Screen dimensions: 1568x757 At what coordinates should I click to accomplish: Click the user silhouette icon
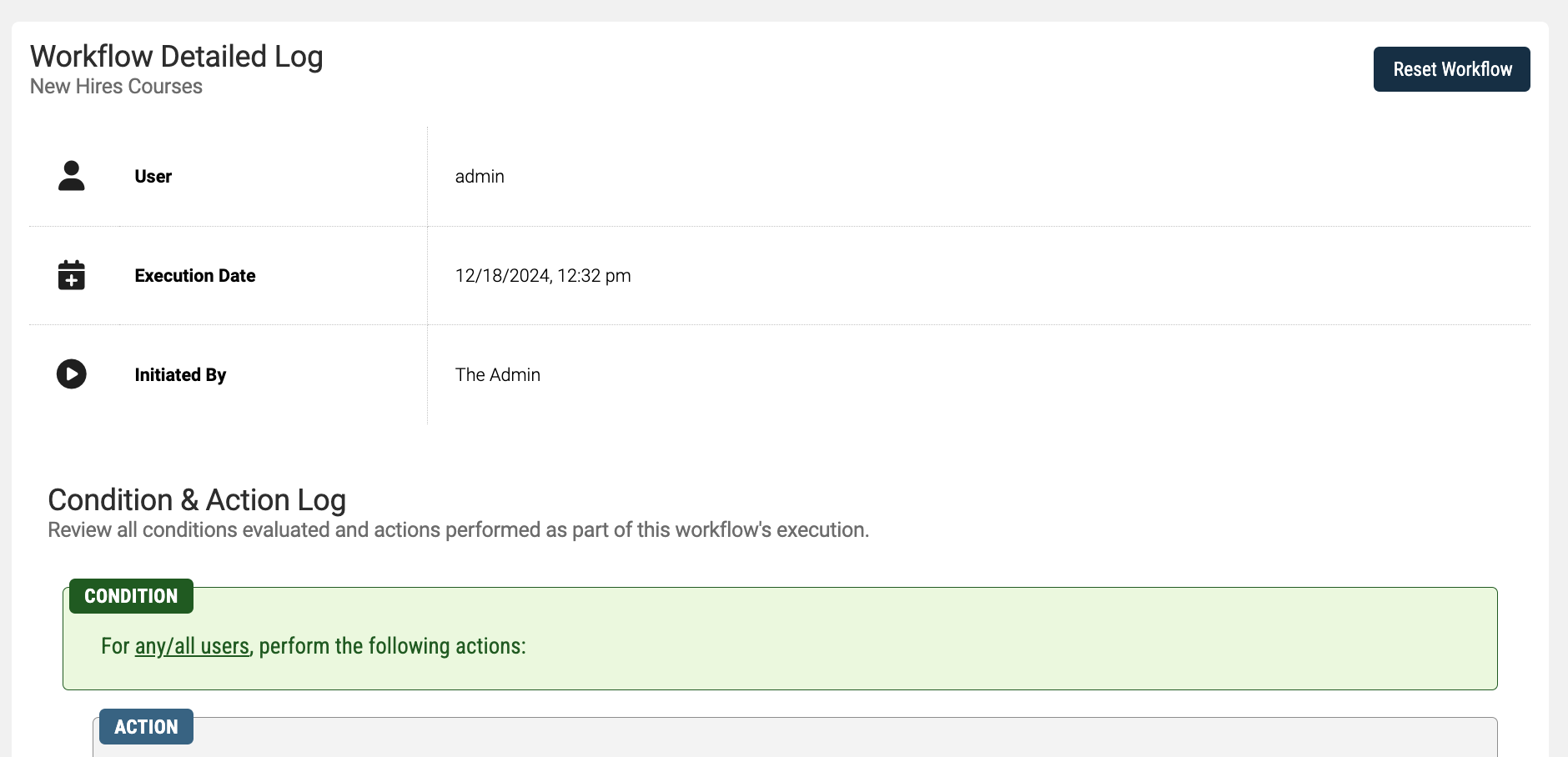72,176
